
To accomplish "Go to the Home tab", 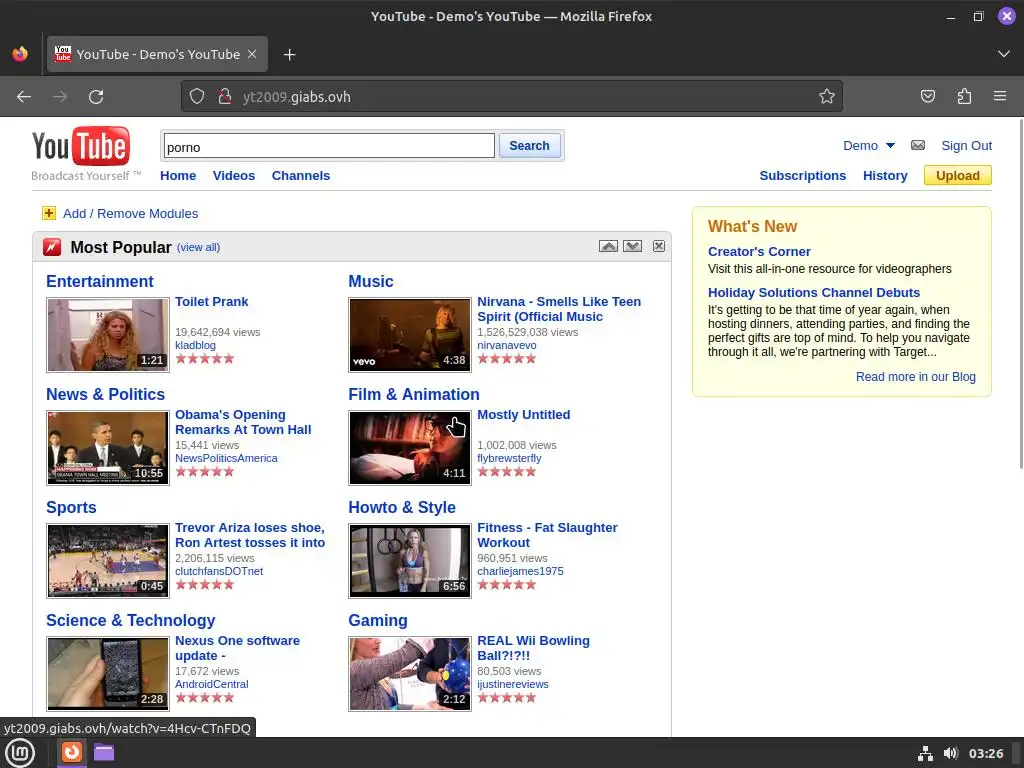I will tap(178, 176).
